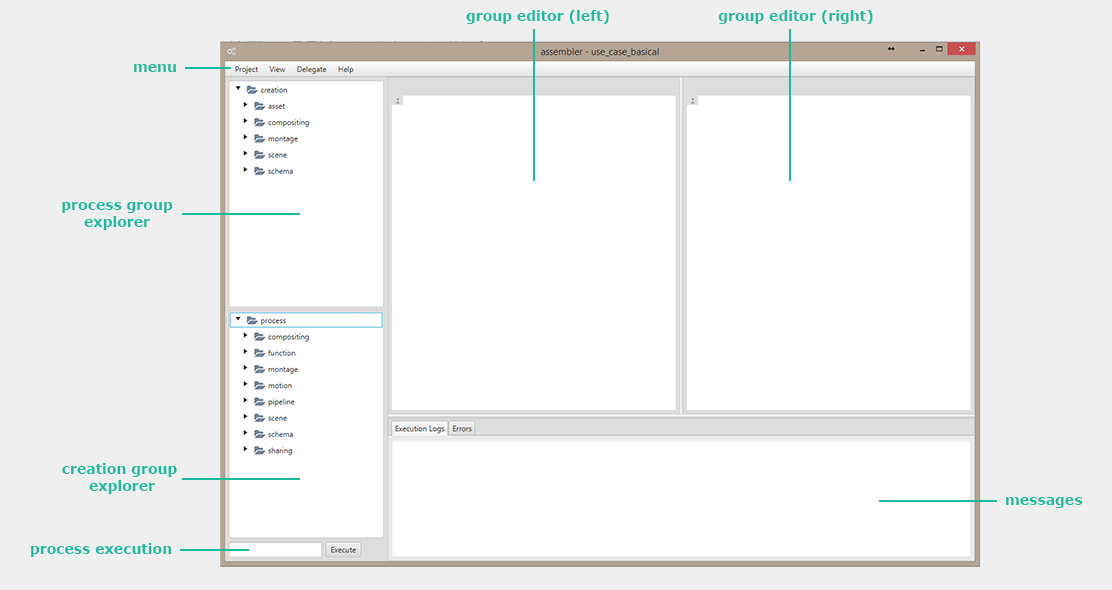Viewport: 1112px width, 590px height.
Task: Open the Project menu
Action: [x=246, y=70]
